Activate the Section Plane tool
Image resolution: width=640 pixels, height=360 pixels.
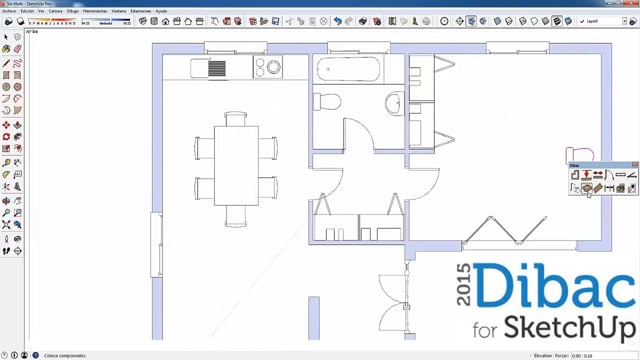click(x=18, y=251)
